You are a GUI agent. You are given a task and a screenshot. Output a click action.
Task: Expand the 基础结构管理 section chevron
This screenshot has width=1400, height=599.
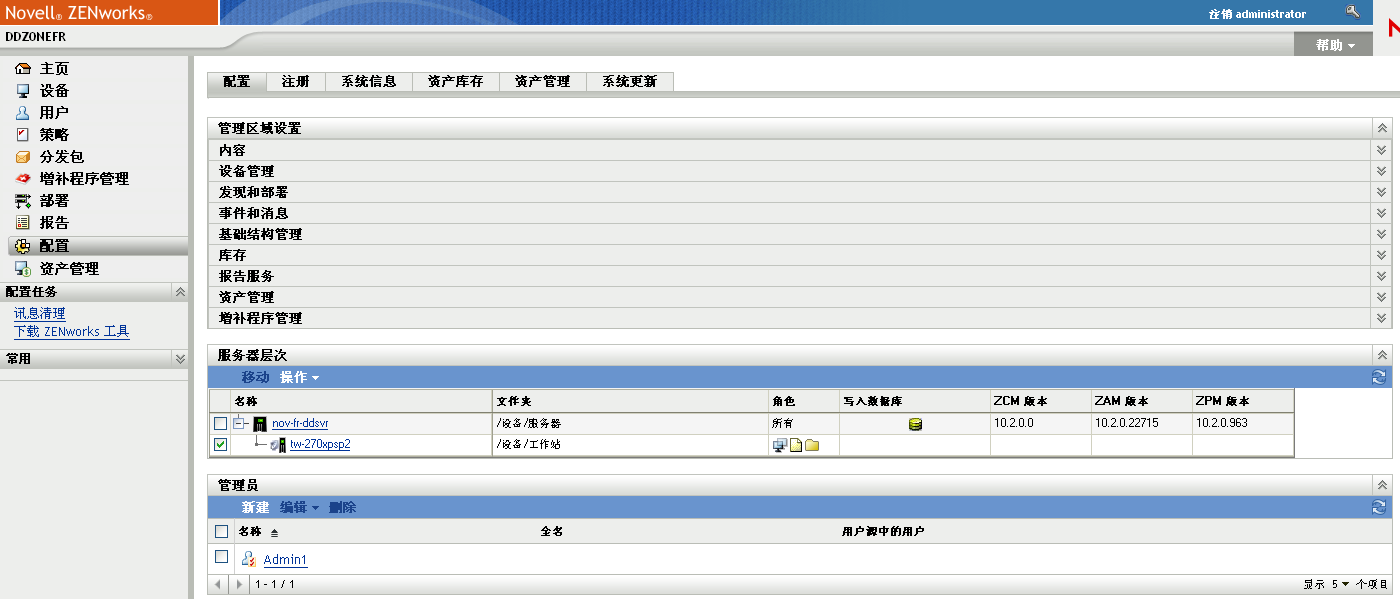tap(1382, 234)
